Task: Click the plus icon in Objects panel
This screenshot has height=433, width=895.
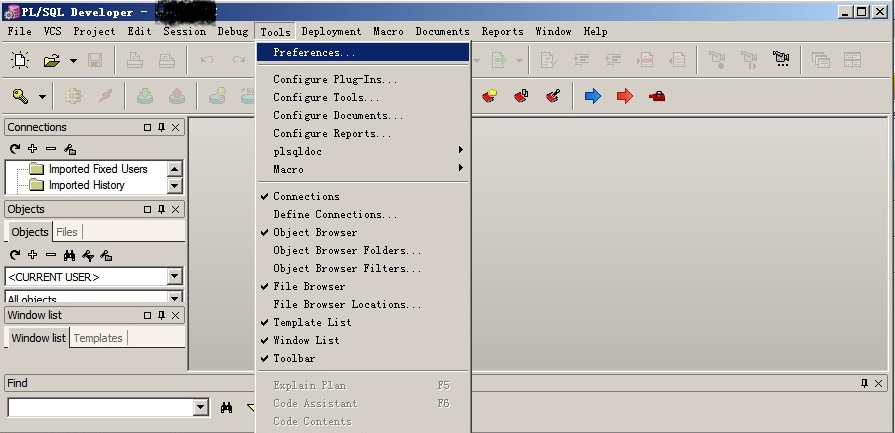Action: tap(33, 255)
